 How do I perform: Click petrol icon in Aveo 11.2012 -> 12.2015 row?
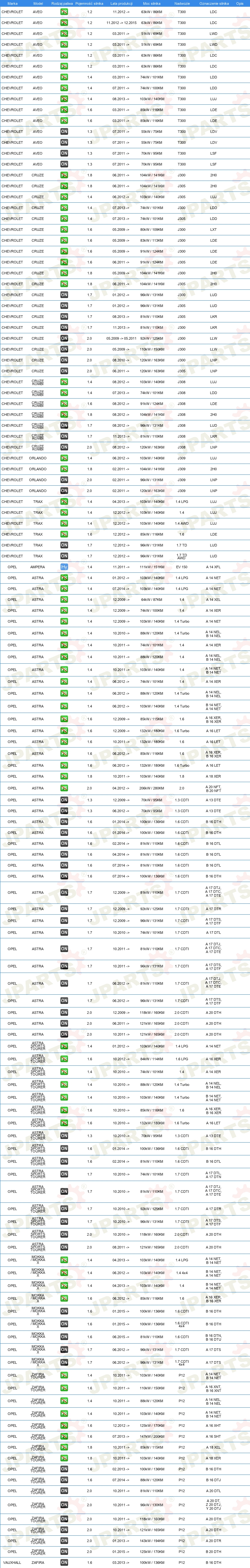pyautogui.click(x=64, y=22)
